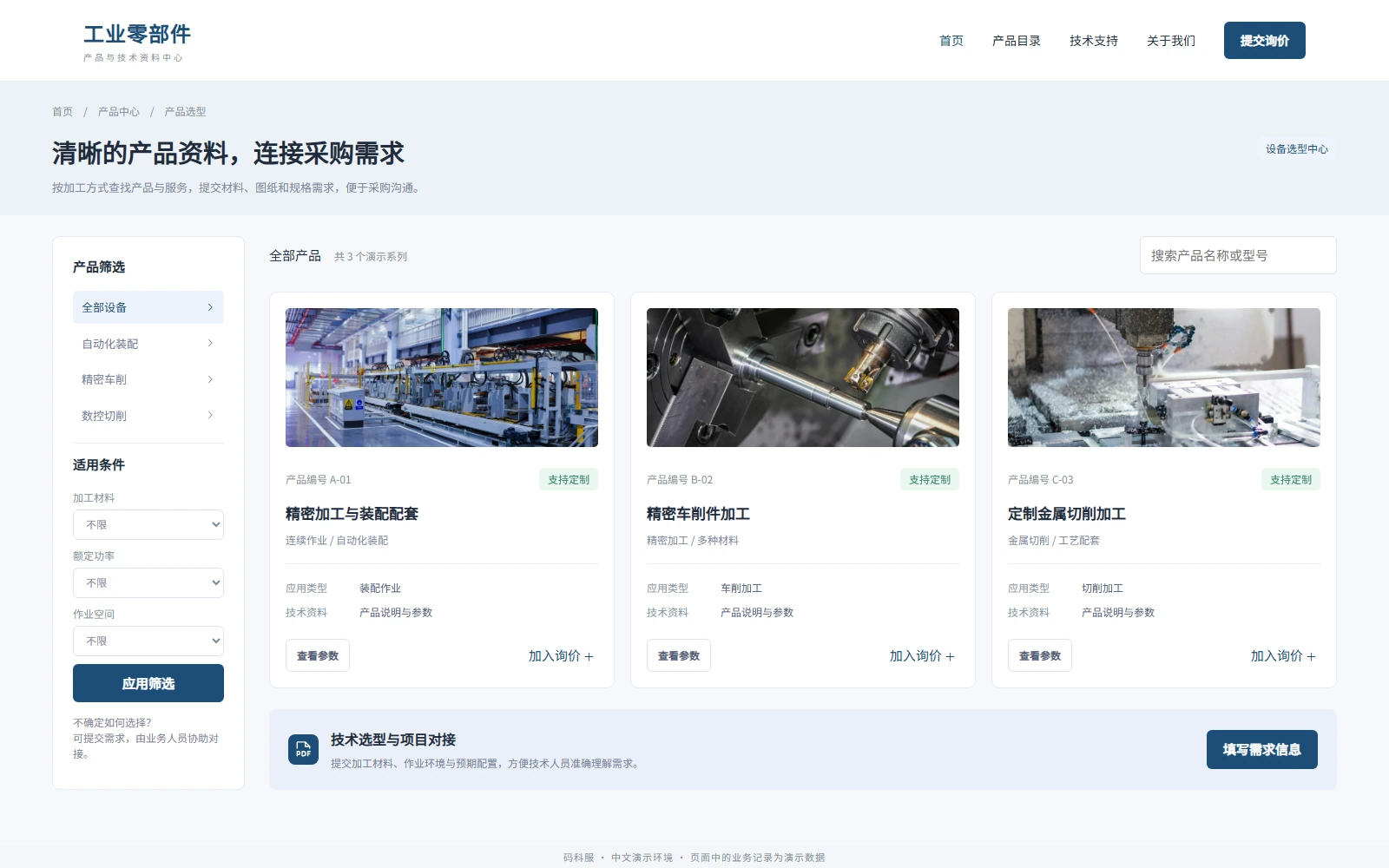Click chevron arrow beside 数控切削
The width and height of the screenshot is (1389, 868).
pos(210,416)
